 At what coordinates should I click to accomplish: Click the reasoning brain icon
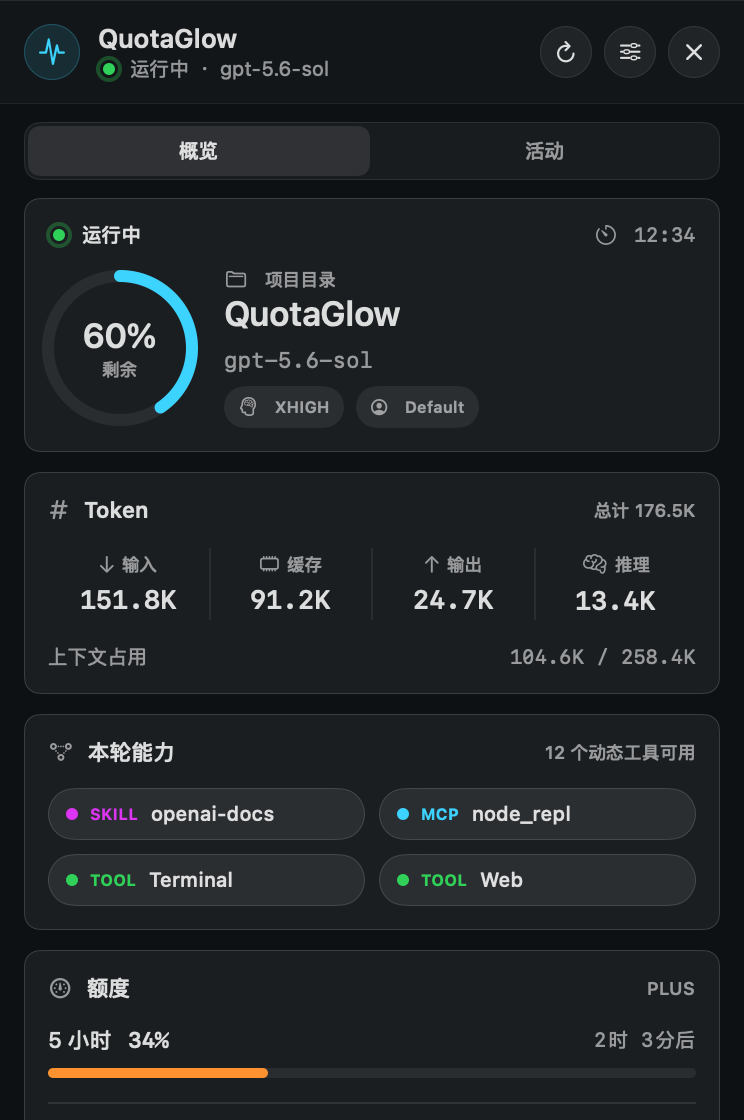pos(595,564)
